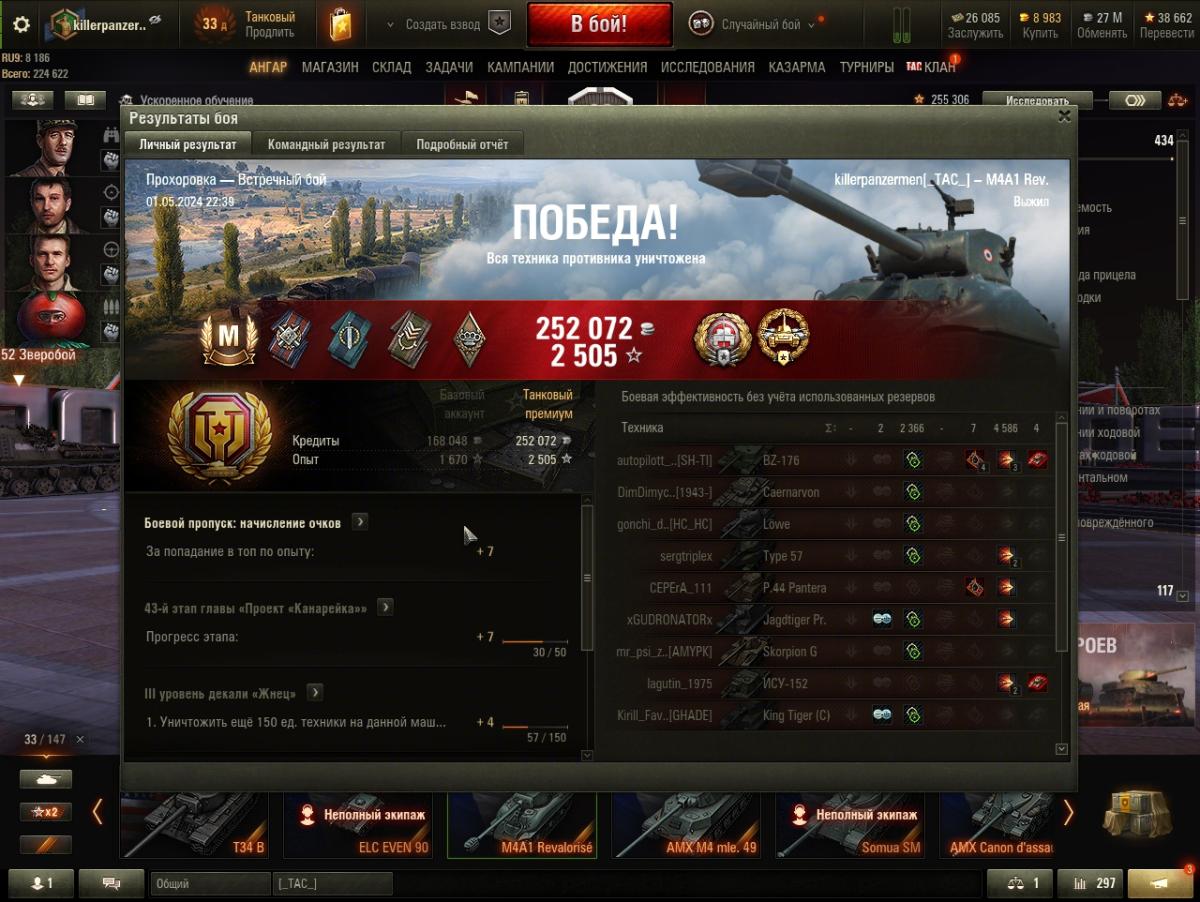Click the red В бой! button
Viewport: 1200px width, 902px height.
pyautogui.click(x=599, y=24)
